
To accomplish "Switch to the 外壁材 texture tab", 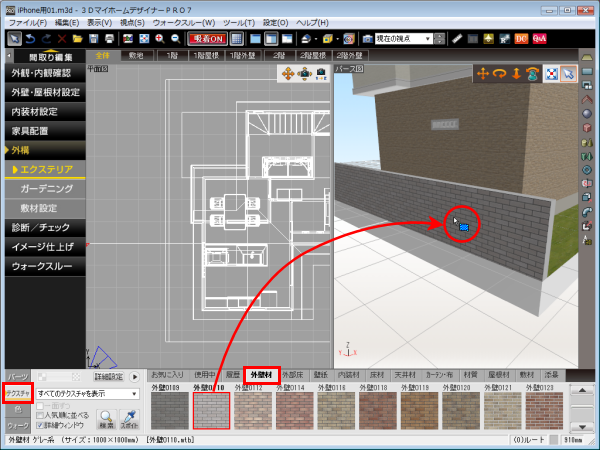I will [x=263, y=375].
